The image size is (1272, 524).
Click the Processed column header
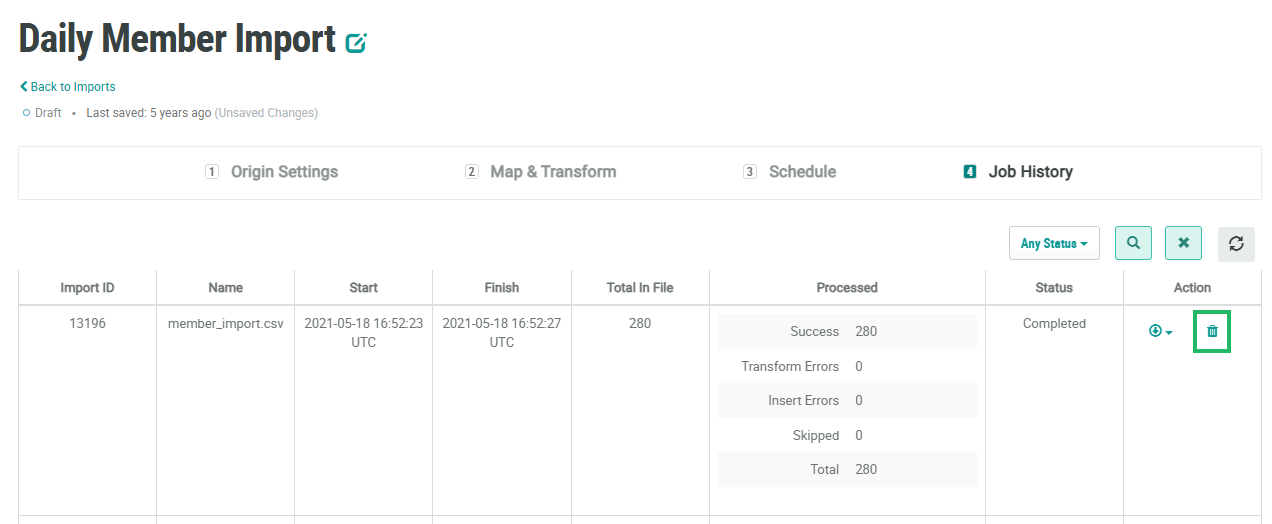tap(847, 288)
